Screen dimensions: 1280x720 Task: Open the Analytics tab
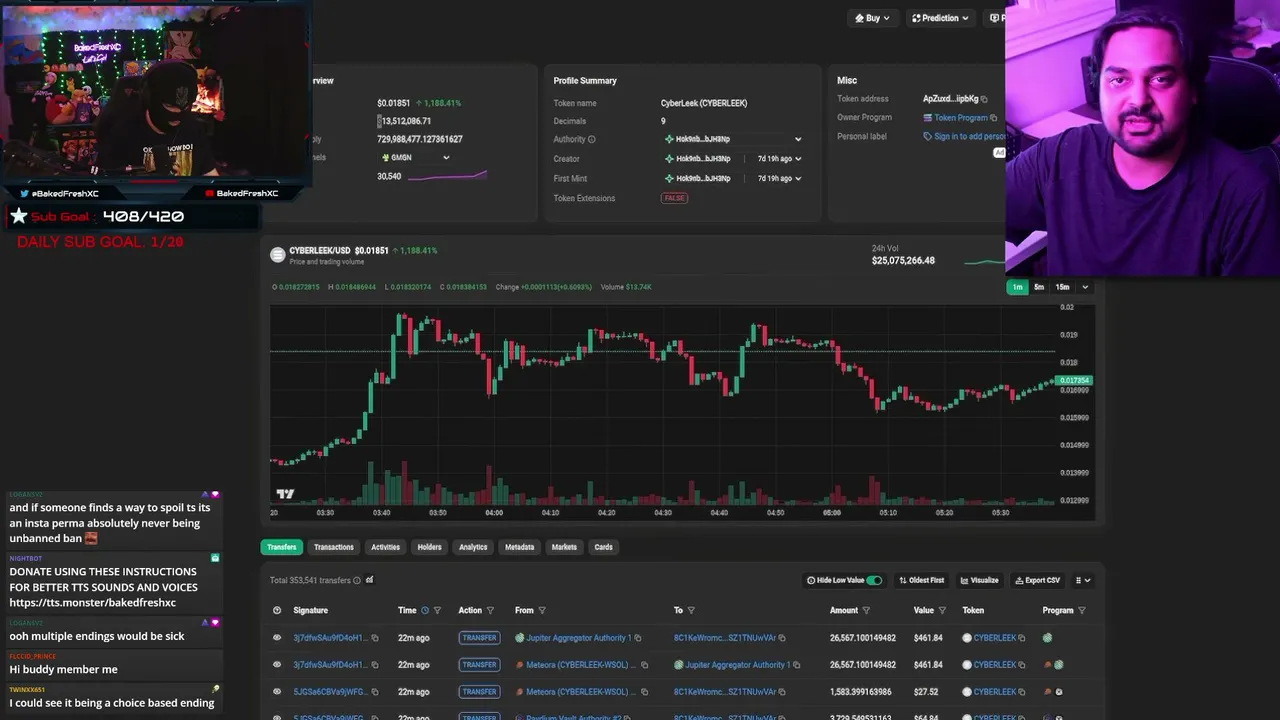coord(473,547)
